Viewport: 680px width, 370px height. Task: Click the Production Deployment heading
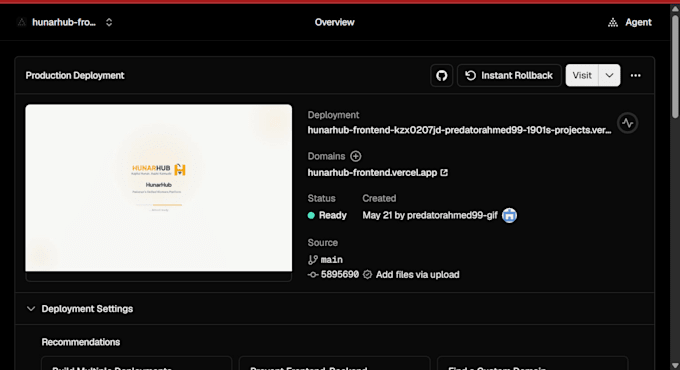tap(75, 75)
